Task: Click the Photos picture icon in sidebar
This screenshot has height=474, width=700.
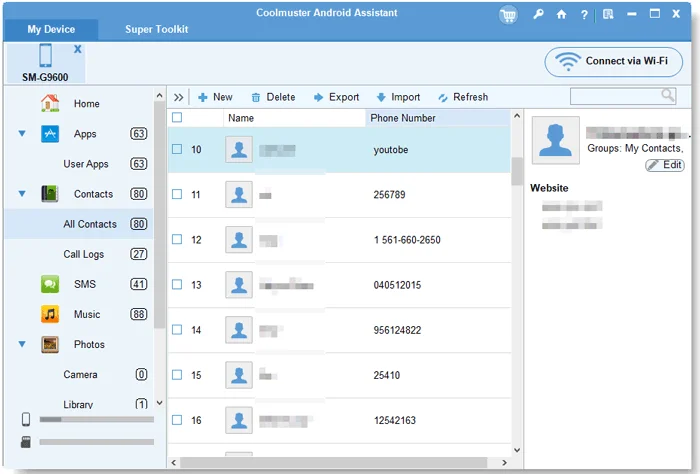Action: (x=50, y=344)
